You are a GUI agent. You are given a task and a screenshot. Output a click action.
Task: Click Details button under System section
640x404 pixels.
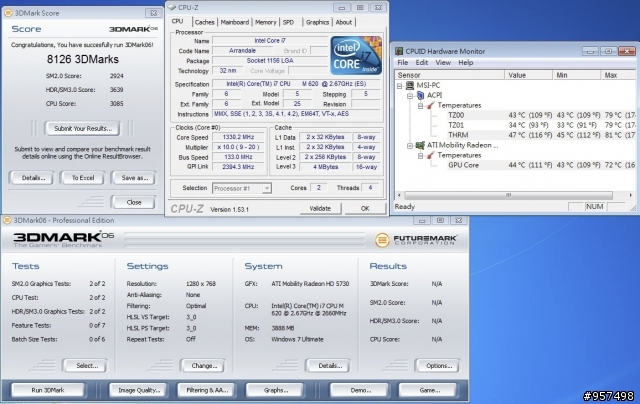pyautogui.click(x=328, y=366)
